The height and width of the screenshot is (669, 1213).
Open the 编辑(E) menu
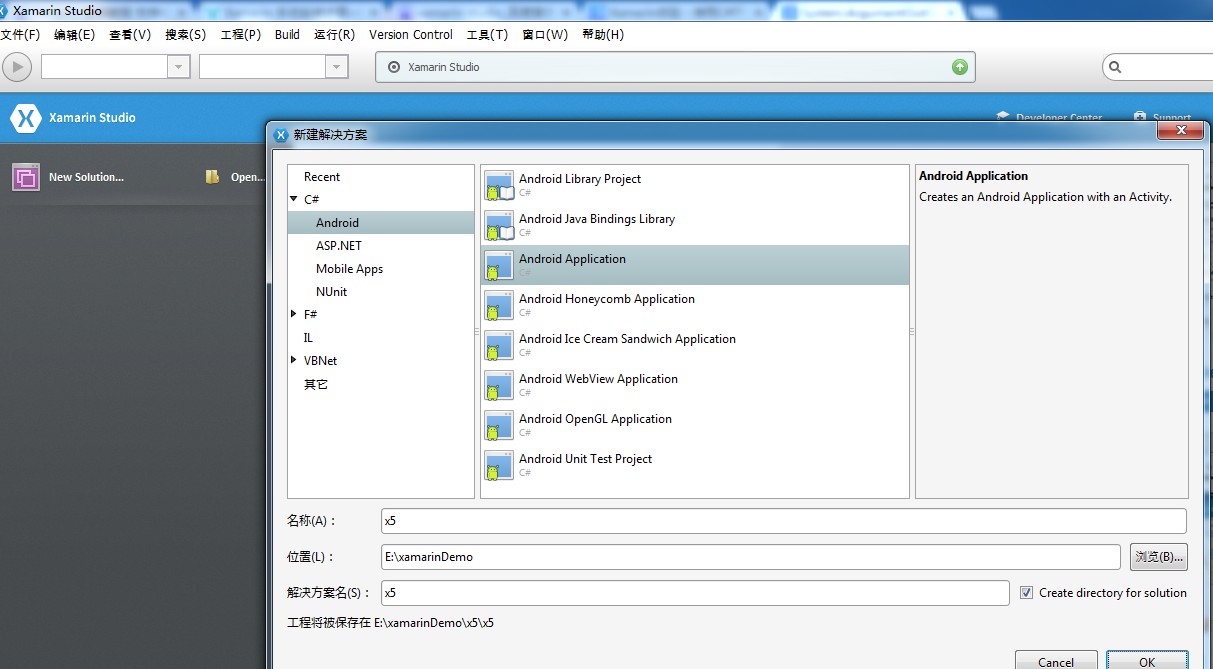74,34
